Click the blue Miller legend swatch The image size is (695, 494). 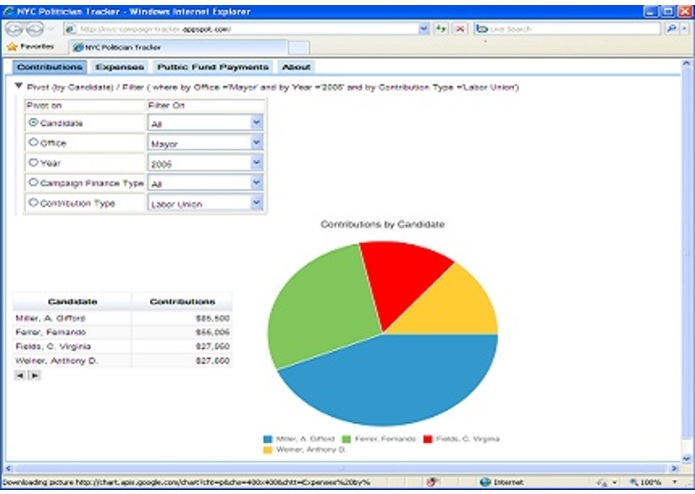tap(268, 439)
